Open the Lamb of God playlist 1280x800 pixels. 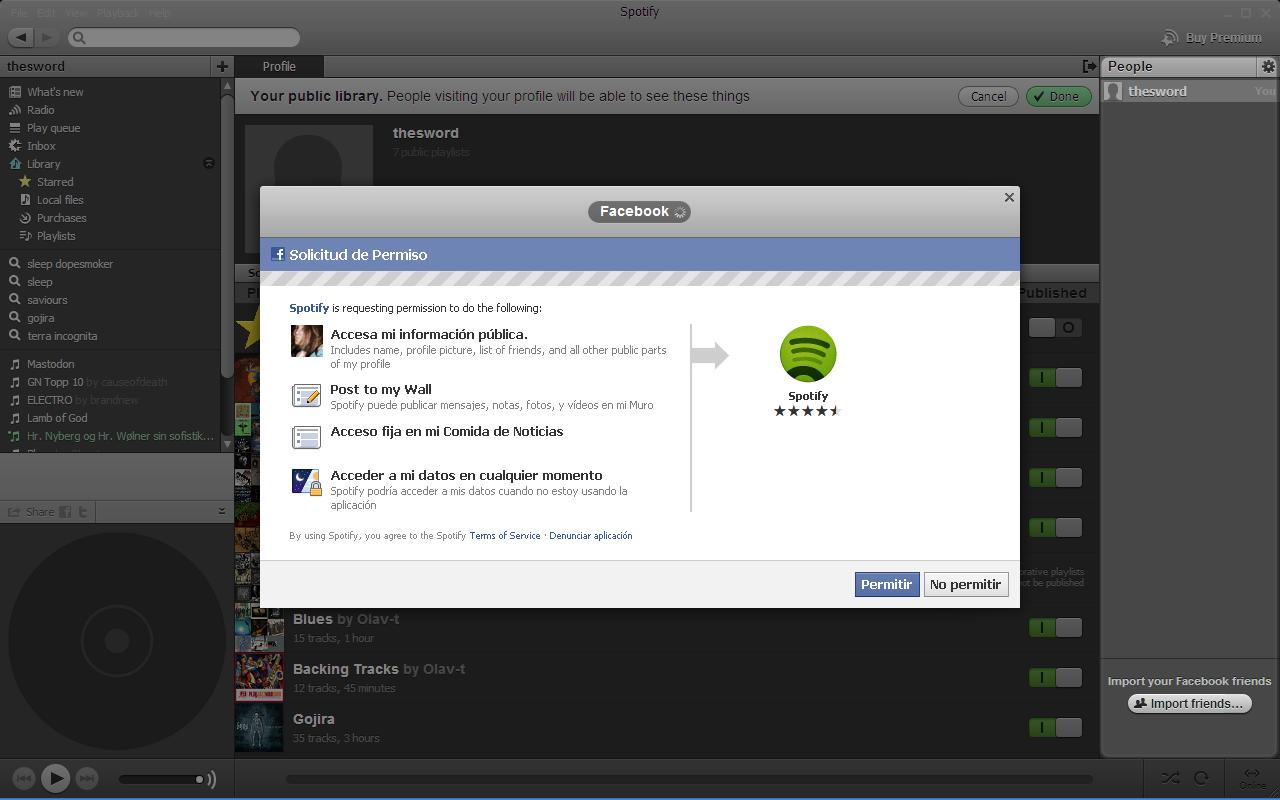point(57,418)
